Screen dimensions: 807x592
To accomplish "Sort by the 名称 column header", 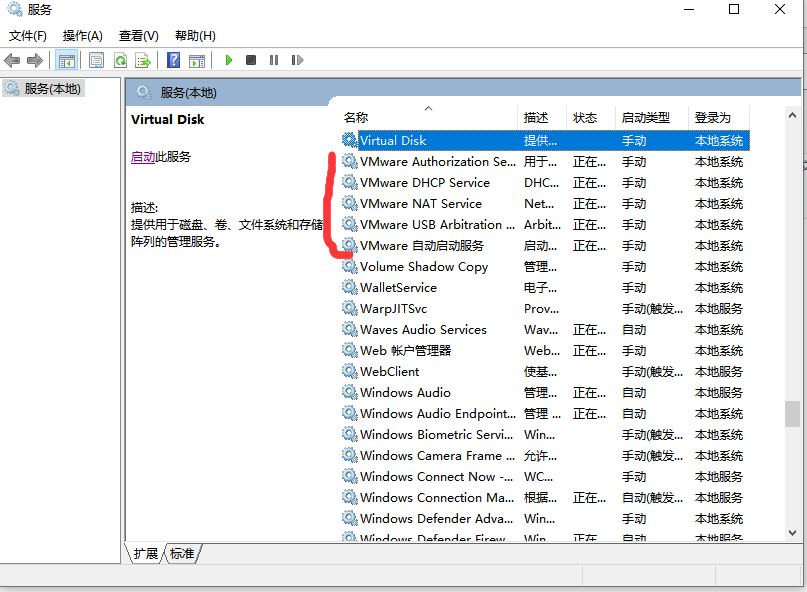I will [430, 117].
